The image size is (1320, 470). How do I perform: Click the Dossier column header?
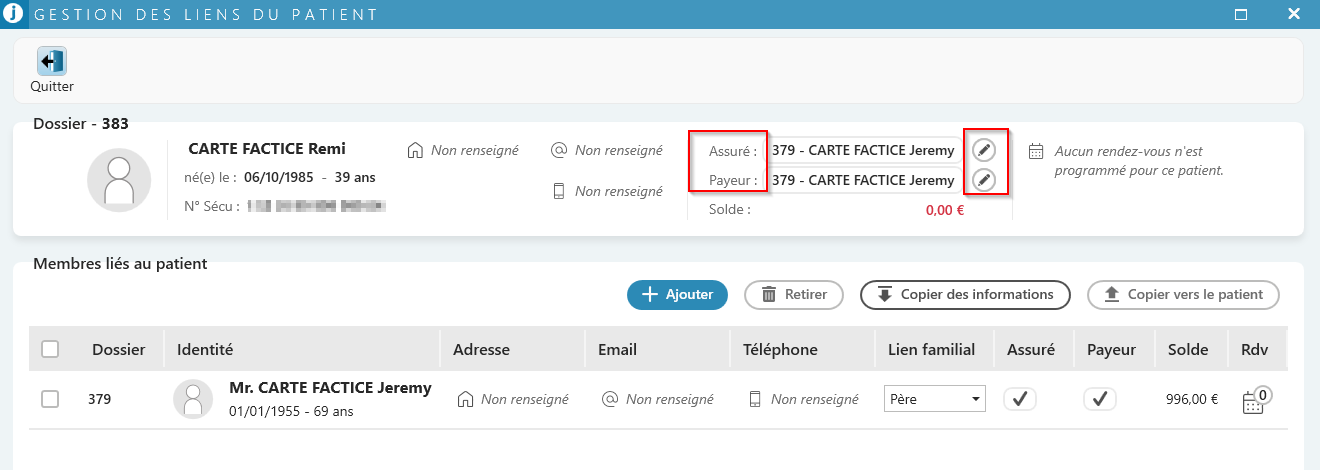(119, 349)
